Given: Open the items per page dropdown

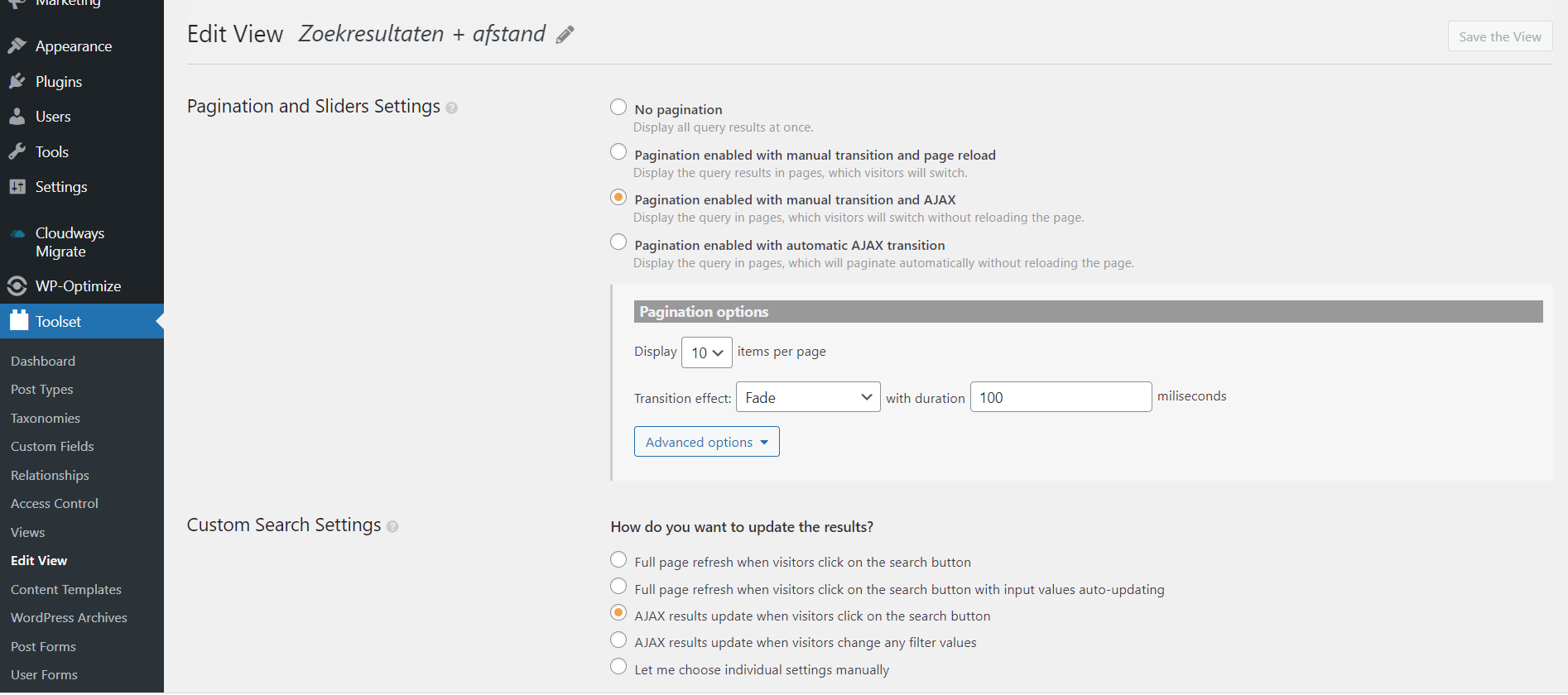Looking at the screenshot, I should [x=707, y=352].
